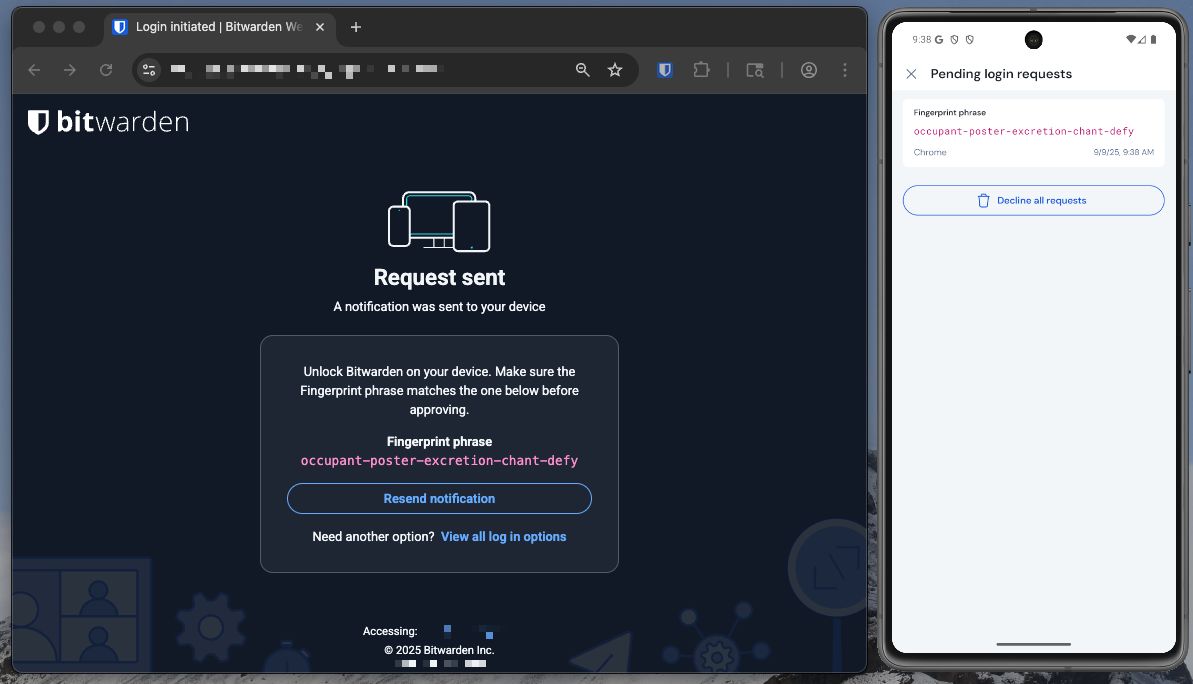
Task: Click the Wi-Fi icon in the phone status bar
Action: (x=1131, y=40)
